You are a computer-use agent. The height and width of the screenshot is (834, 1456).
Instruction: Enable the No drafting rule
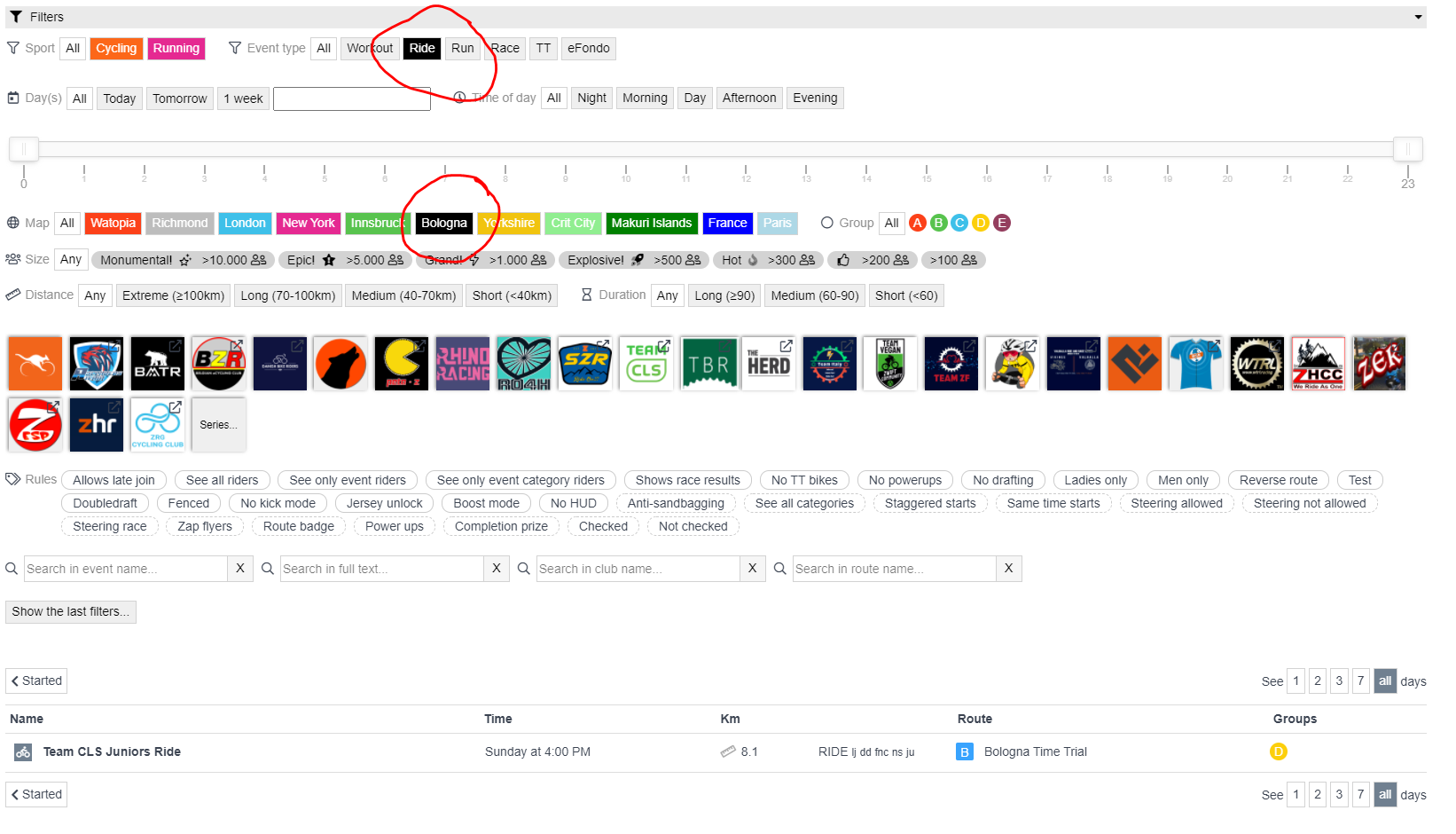(1003, 480)
